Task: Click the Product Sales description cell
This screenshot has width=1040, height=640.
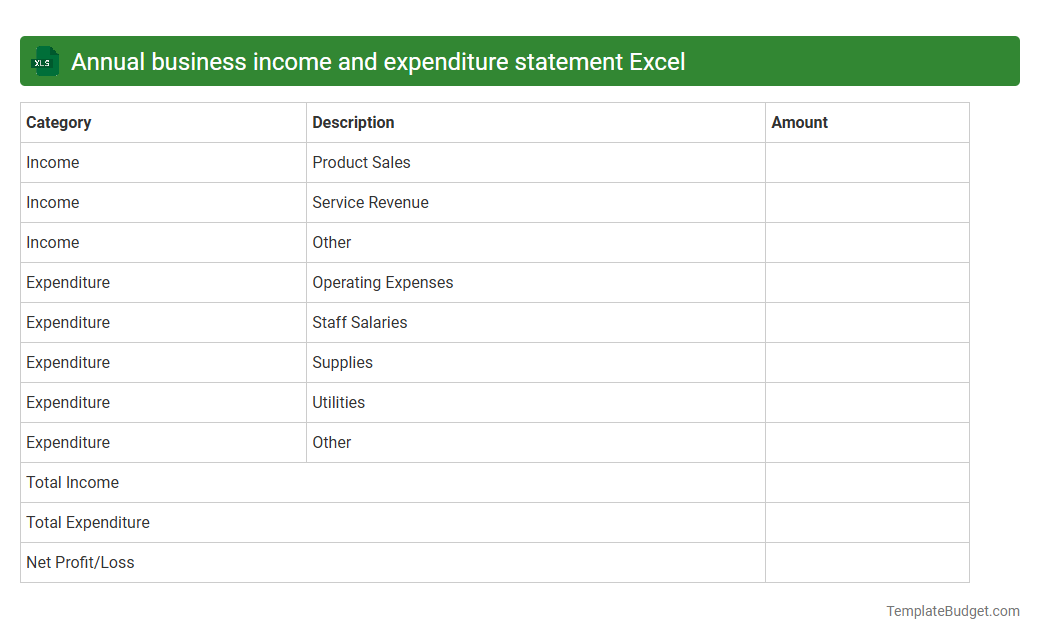Action: (361, 162)
